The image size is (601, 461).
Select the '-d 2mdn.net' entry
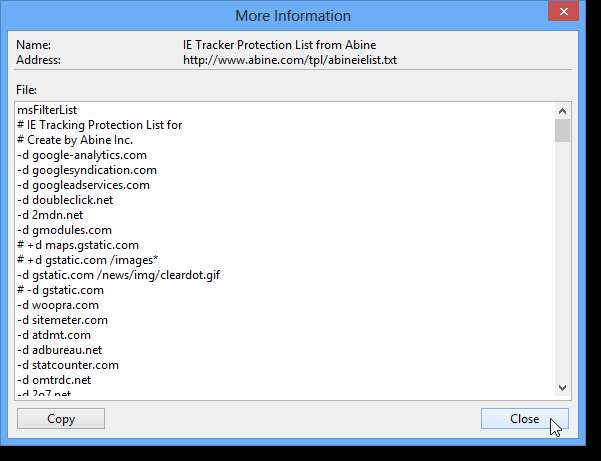tap(50, 215)
